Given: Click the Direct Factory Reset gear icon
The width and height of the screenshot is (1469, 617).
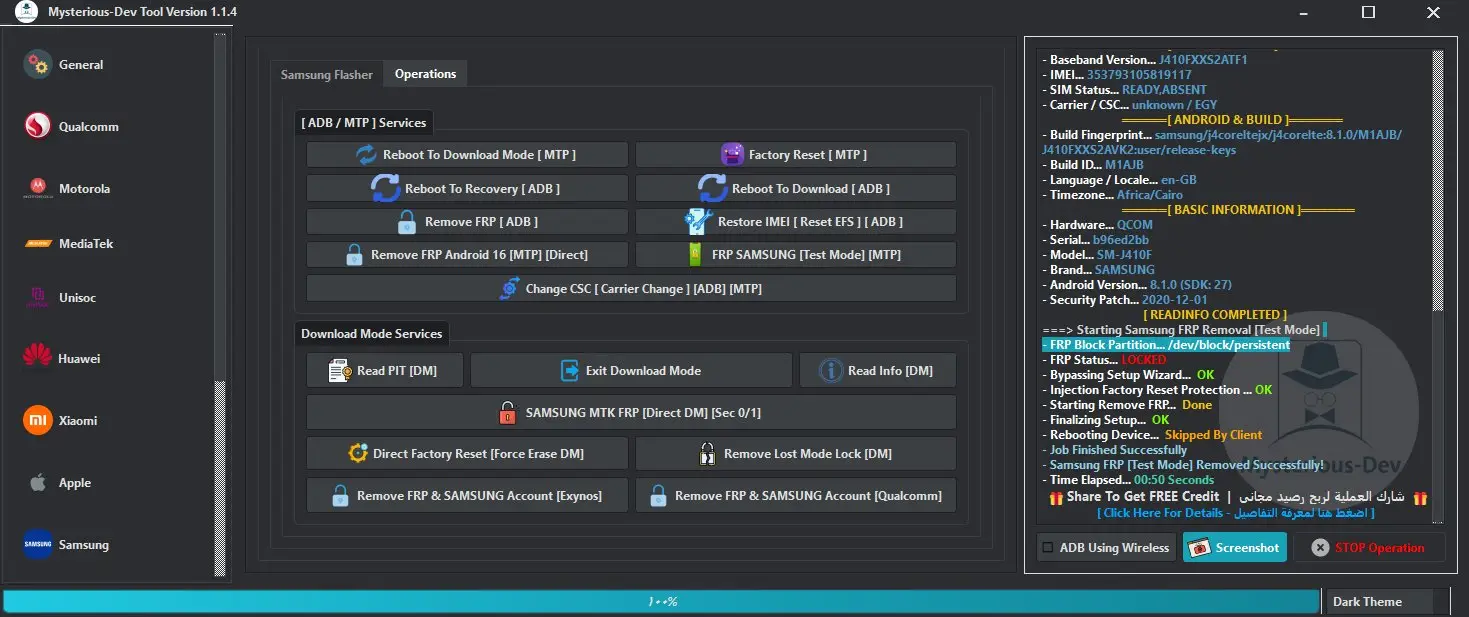Looking at the screenshot, I should [x=358, y=453].
